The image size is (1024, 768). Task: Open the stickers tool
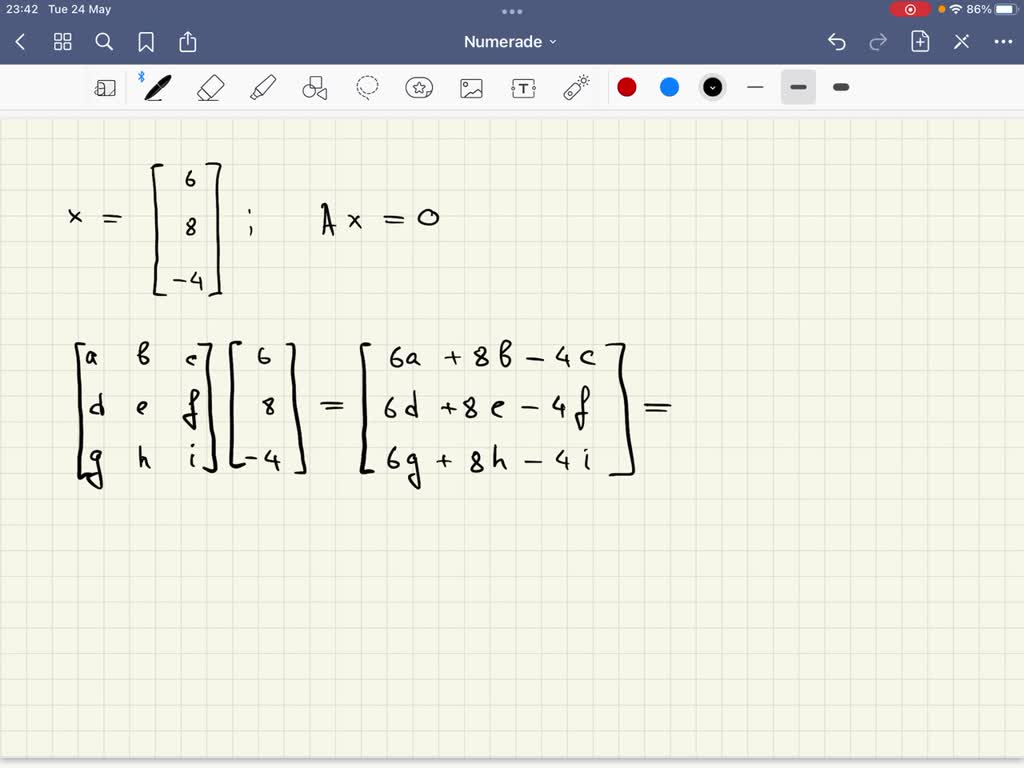(419, 88)
